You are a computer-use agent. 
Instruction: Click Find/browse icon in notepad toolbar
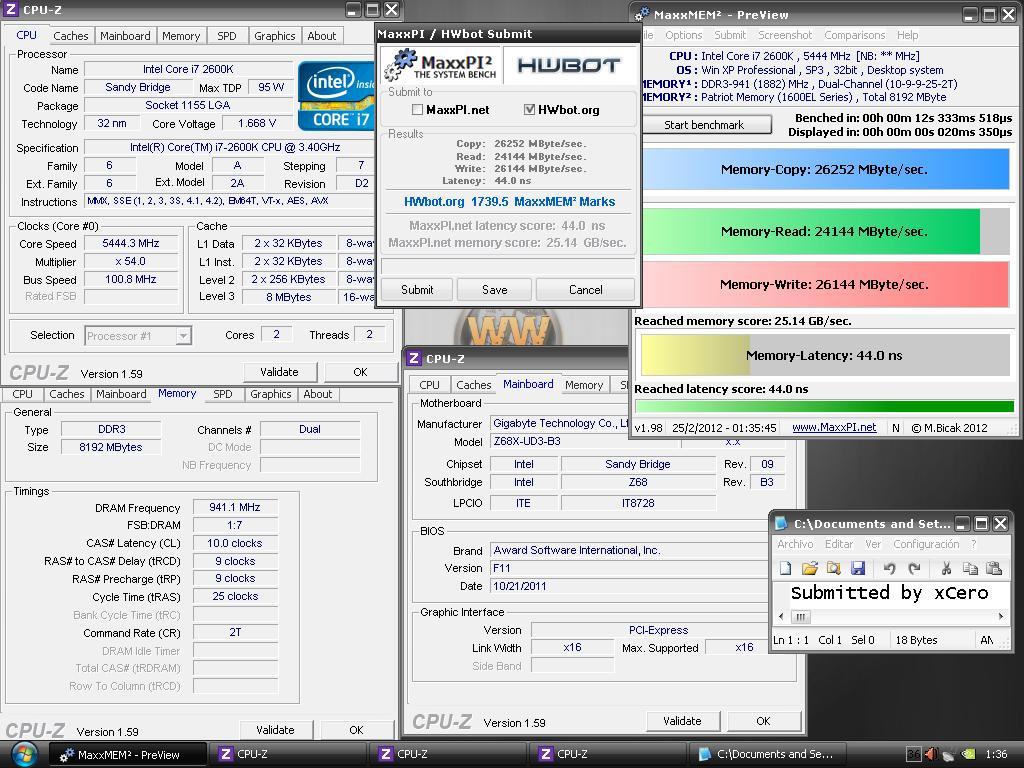click(833, 568)
